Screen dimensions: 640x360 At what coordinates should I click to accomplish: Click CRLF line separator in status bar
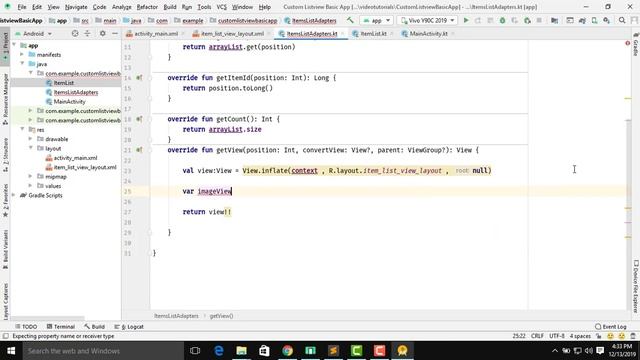[537, 336]
